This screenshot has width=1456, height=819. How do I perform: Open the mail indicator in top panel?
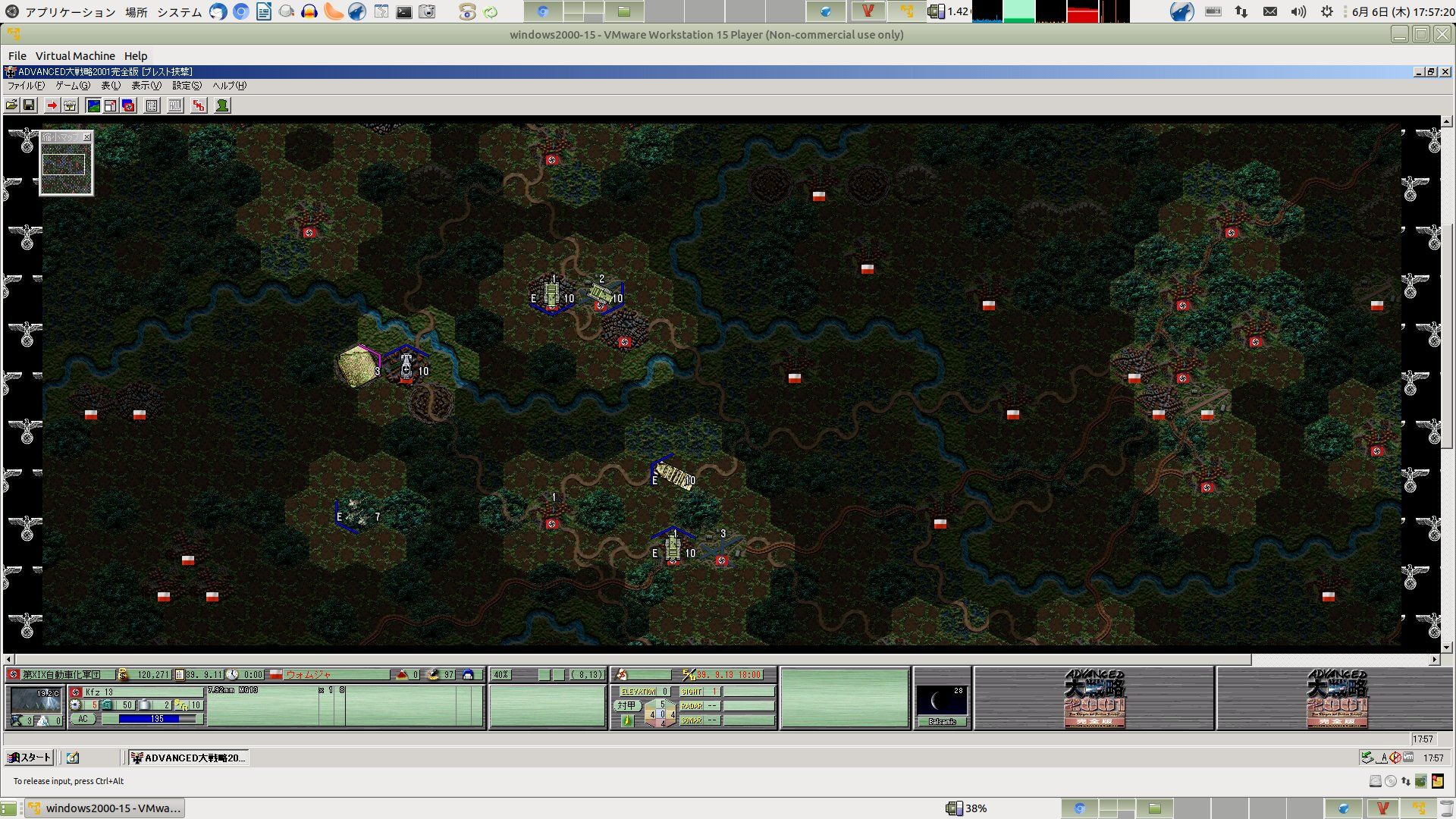click(x=1270, y=11)
